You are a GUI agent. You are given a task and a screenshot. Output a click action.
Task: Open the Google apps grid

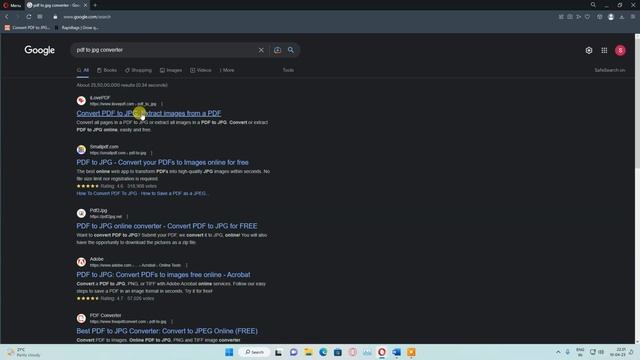point(604,50)
